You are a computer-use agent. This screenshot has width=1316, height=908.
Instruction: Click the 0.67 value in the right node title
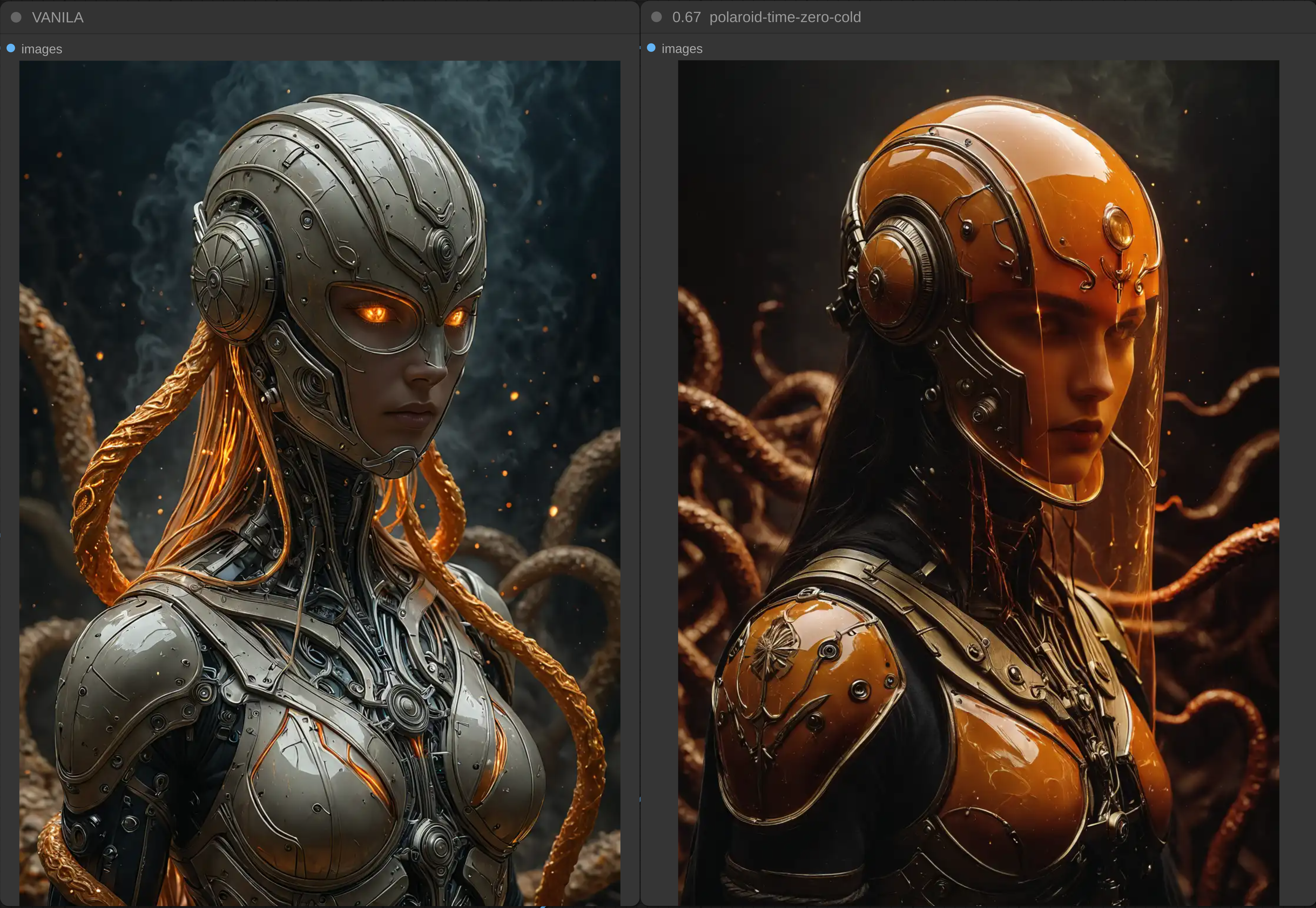(x=686, y=17)
